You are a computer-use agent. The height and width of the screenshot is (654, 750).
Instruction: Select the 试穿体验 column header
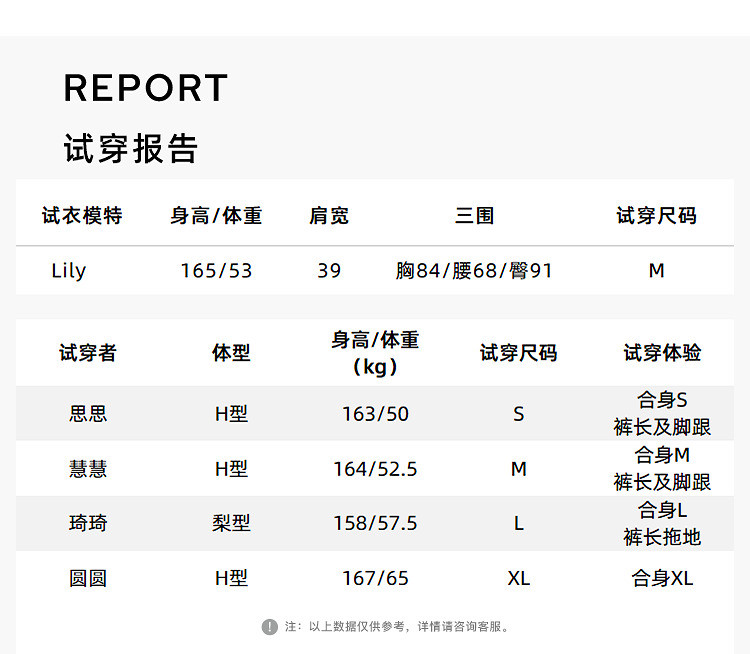(x=662, y=353)
